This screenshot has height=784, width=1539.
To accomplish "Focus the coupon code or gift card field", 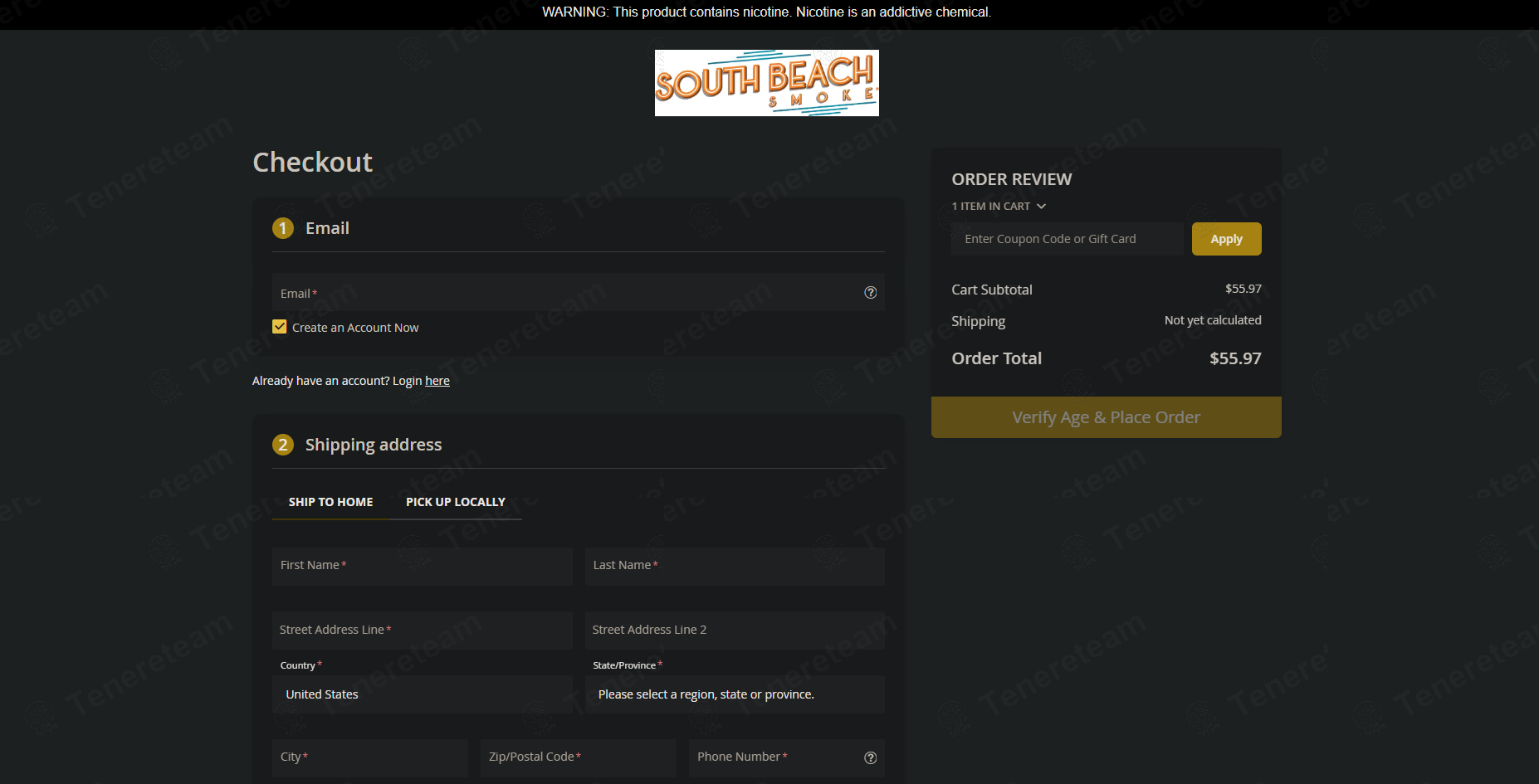I will [1068, 239].
